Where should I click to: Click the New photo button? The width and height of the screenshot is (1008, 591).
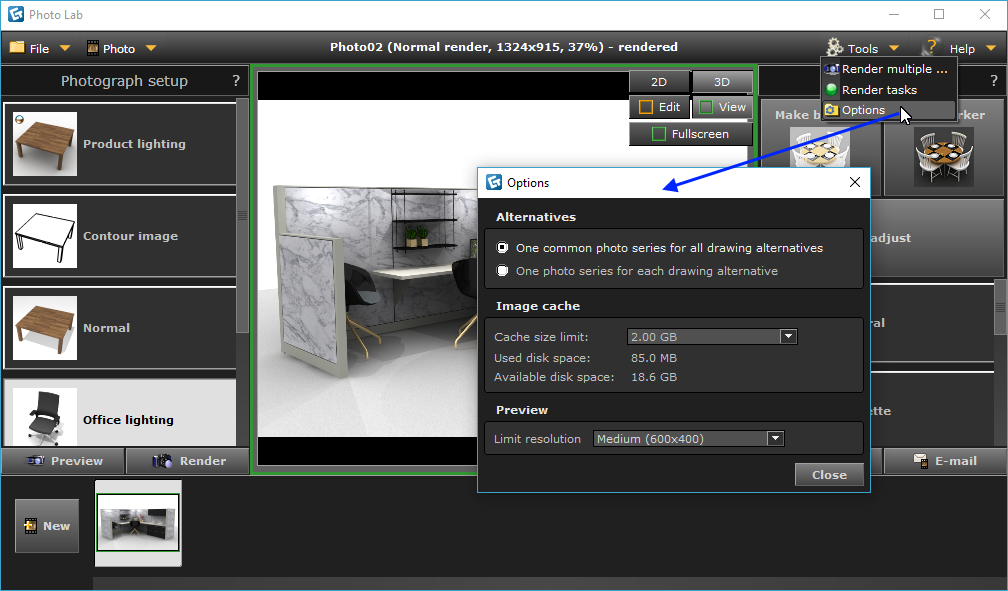pos(47,526)
